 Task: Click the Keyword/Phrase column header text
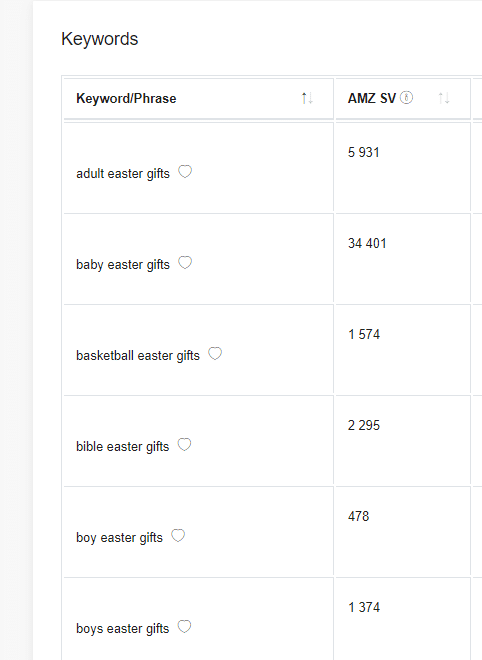(126, 98)
